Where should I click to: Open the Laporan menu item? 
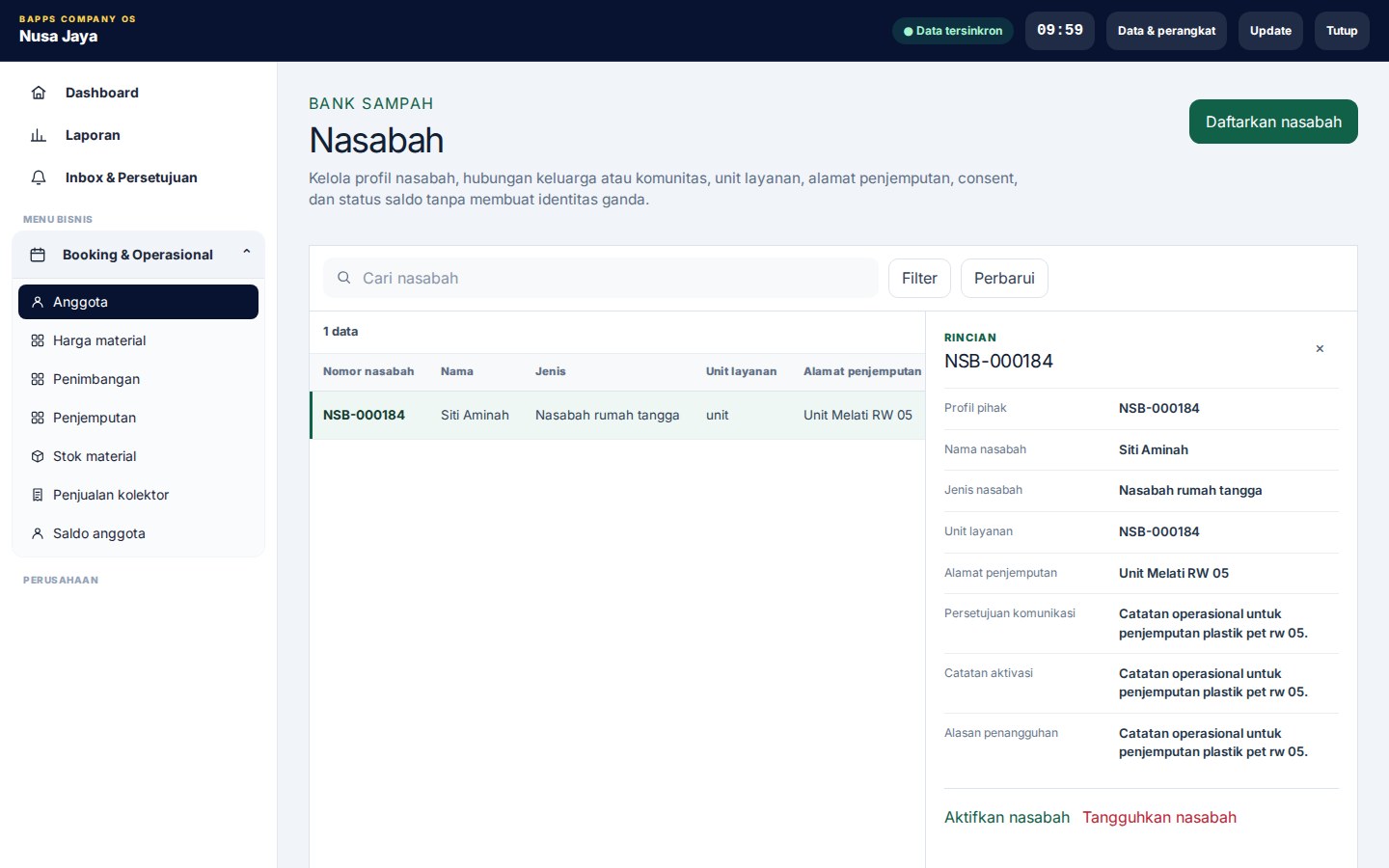138,135
